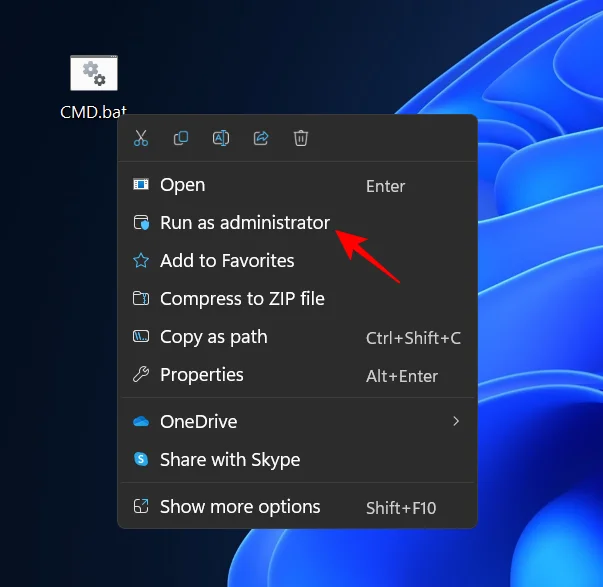
Task: Click the Skype logo icon
Action: point(141,460)
